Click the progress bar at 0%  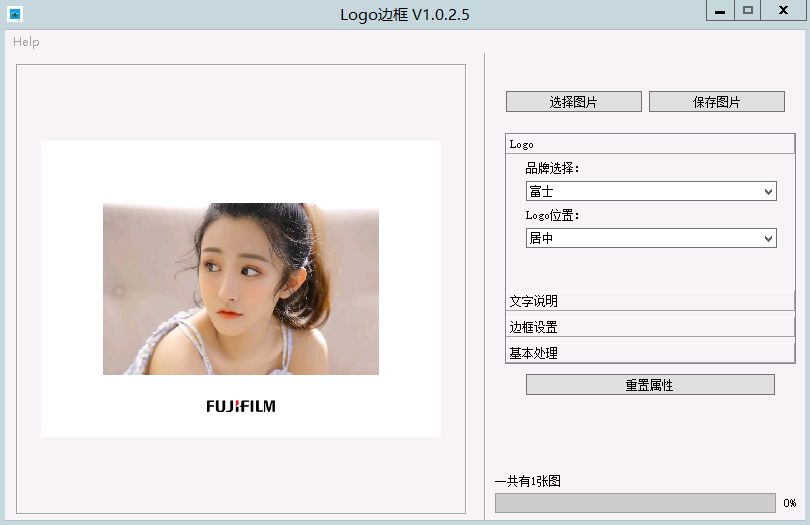[x=635, y=503]
